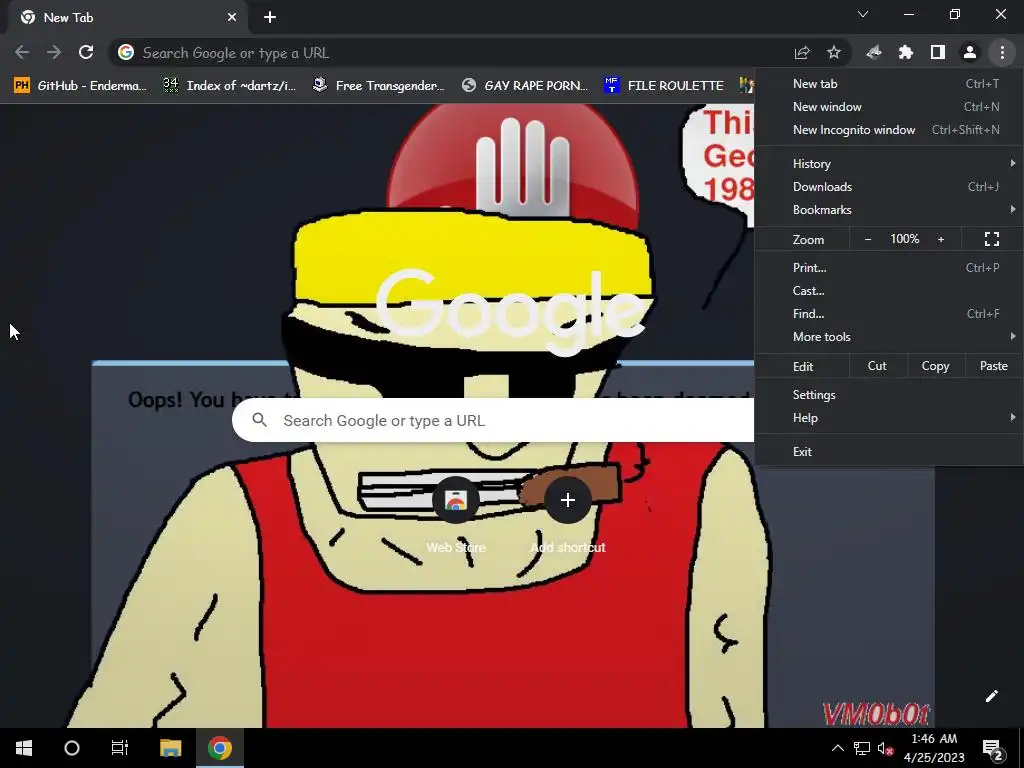Viewport: 1024px width, 768px height.
Task: Click Copy in the Edit row
Action: pyautogui.click(x=935, y=366)
